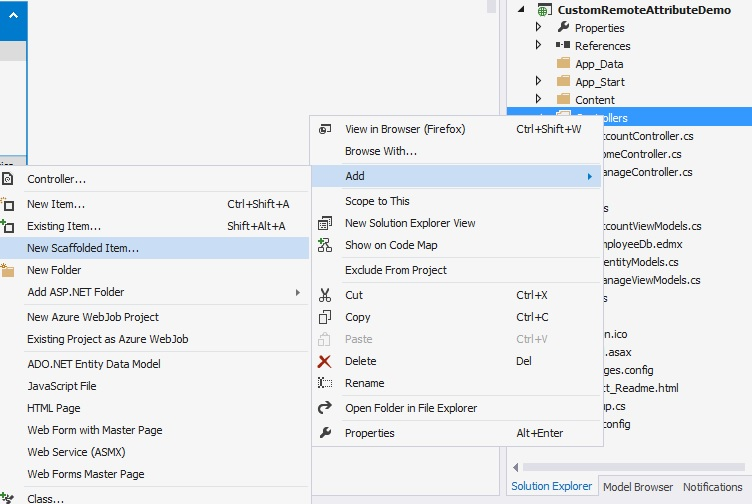
Task: Click the Cut scissors icon
Action: click(324, 295)
